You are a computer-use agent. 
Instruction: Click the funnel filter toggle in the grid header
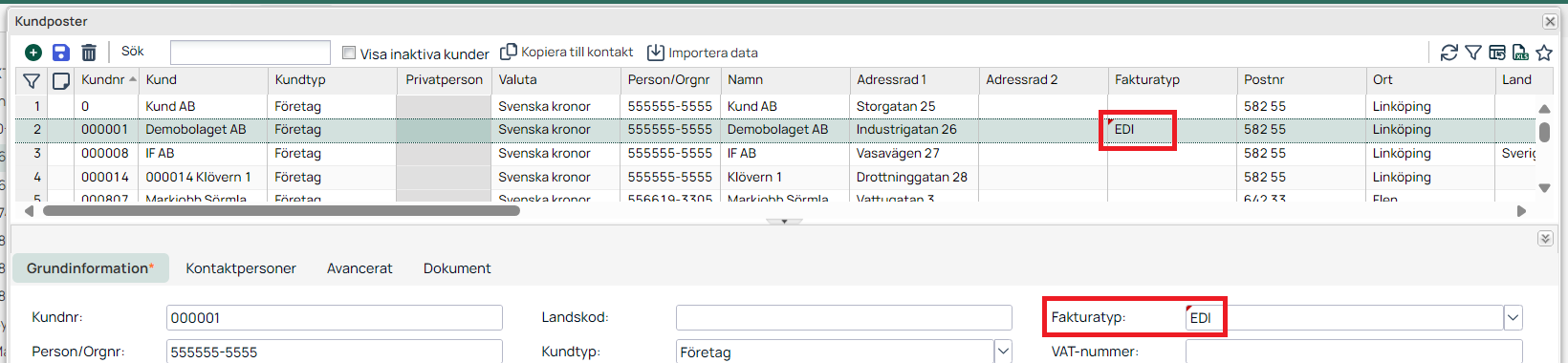pyautogui.click(x=32, y=80)
